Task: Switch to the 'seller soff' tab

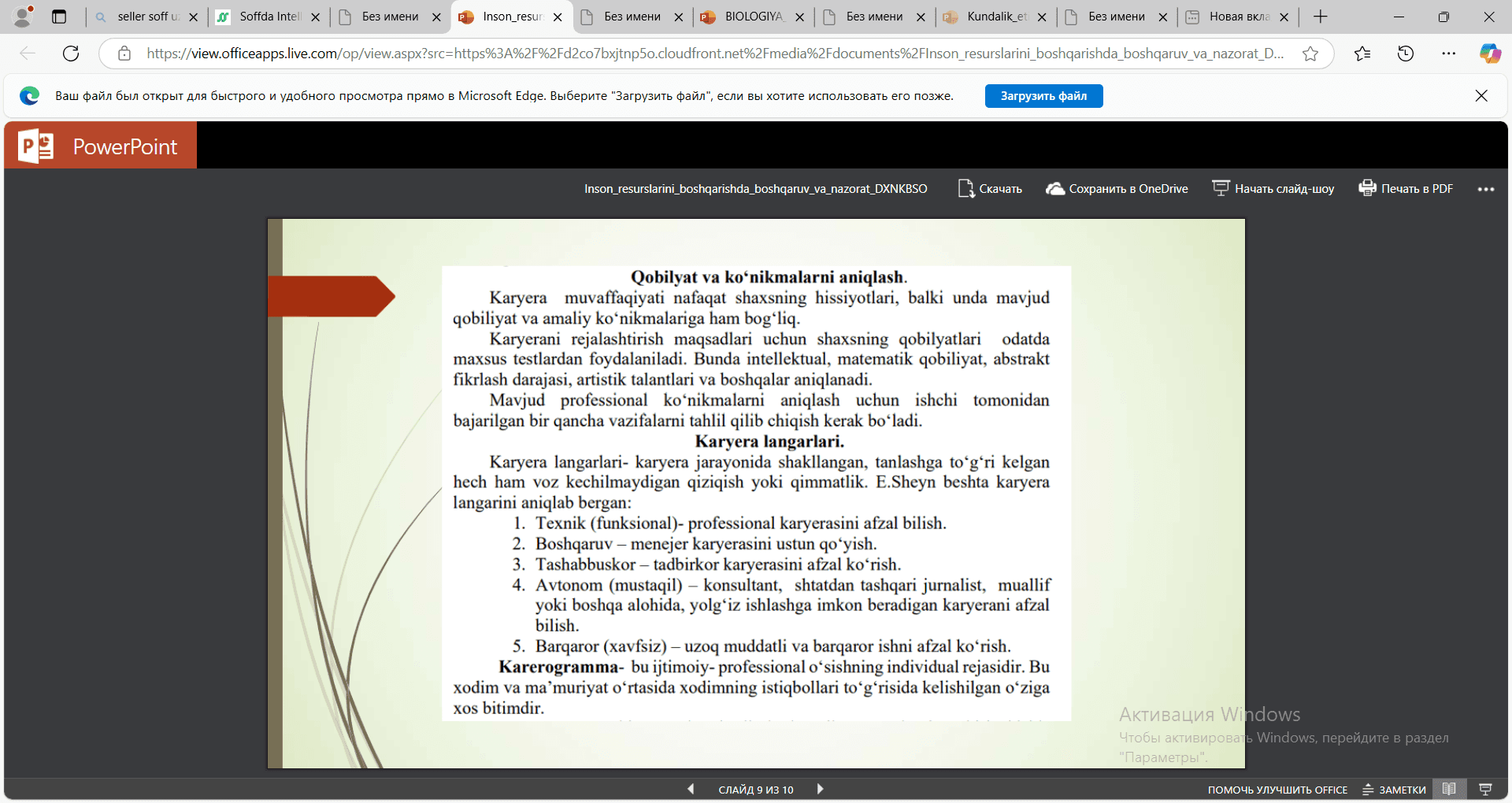Action: (146, 17)
